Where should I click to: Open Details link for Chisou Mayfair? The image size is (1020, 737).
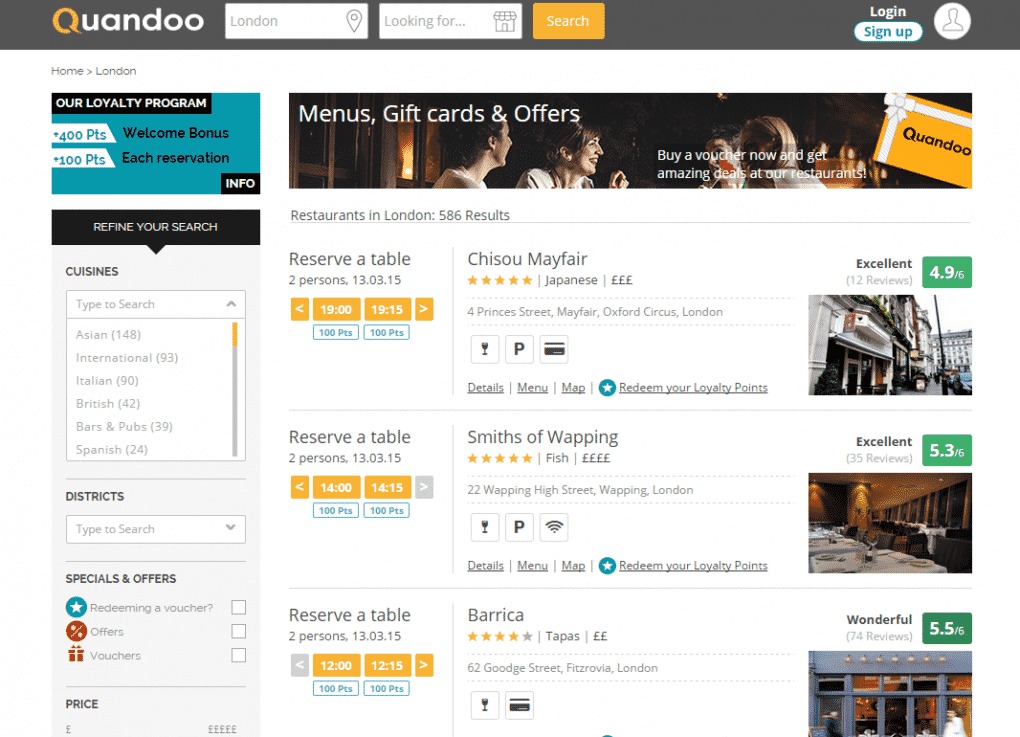coord(485,388)
